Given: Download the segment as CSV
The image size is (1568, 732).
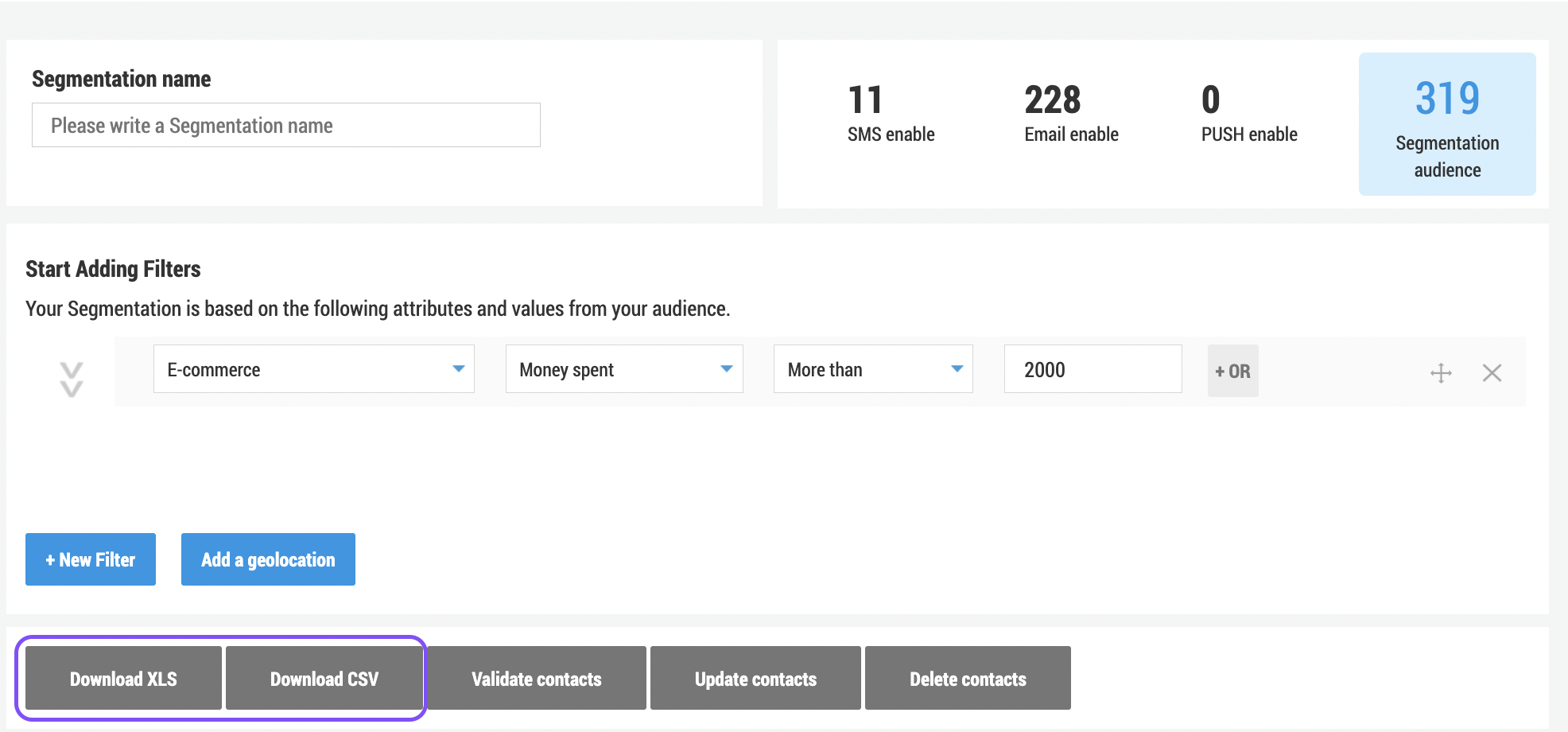Looking at the screenshot, I should 324,678.
